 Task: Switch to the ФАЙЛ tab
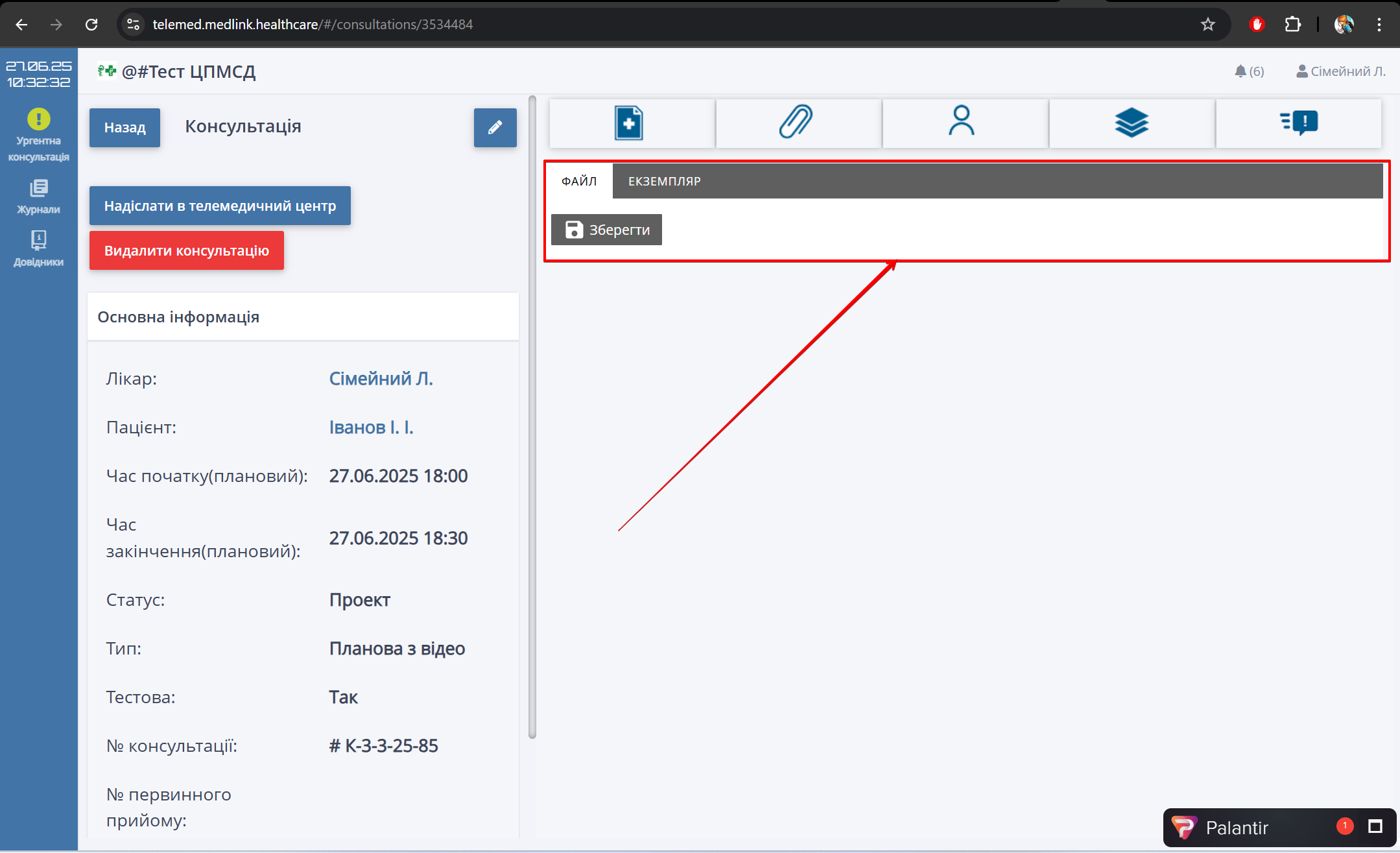[578, 181]
